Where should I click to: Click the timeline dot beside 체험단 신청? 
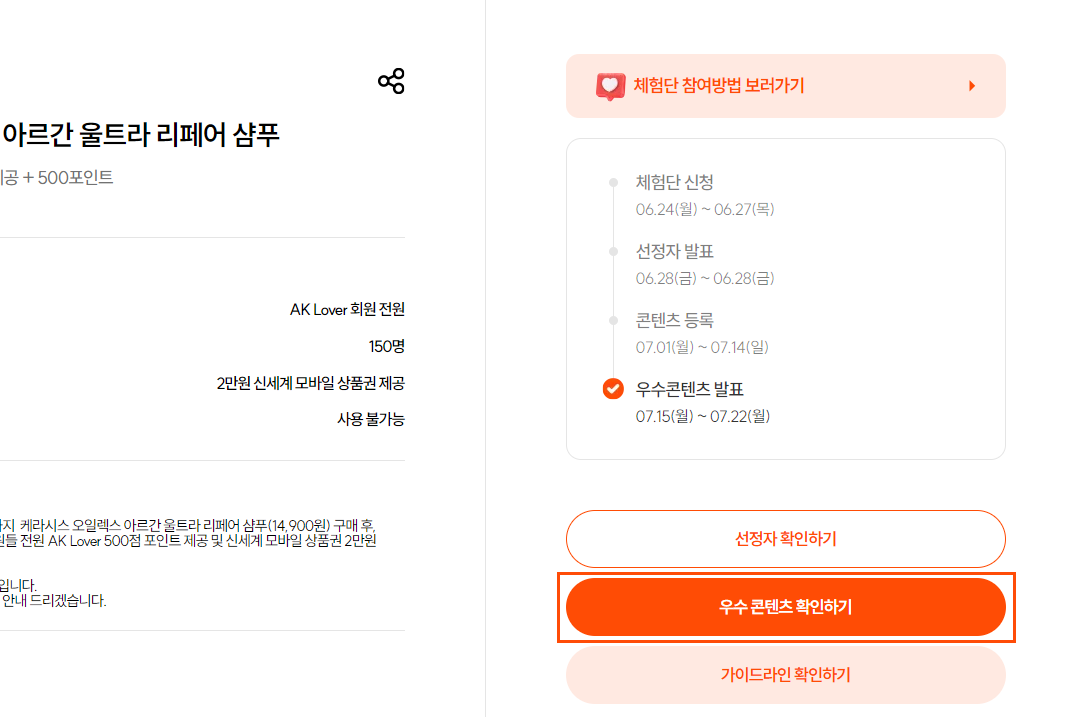613,183
